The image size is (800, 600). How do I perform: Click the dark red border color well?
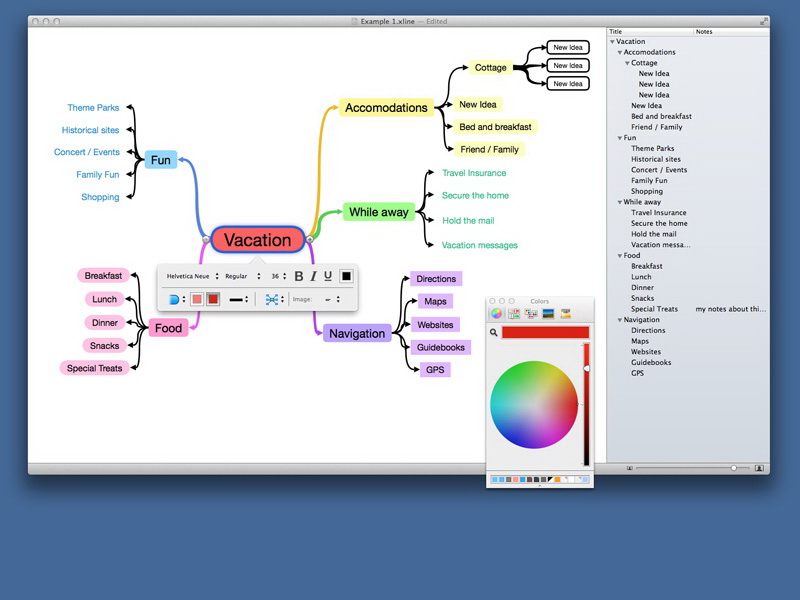[213, 299]
